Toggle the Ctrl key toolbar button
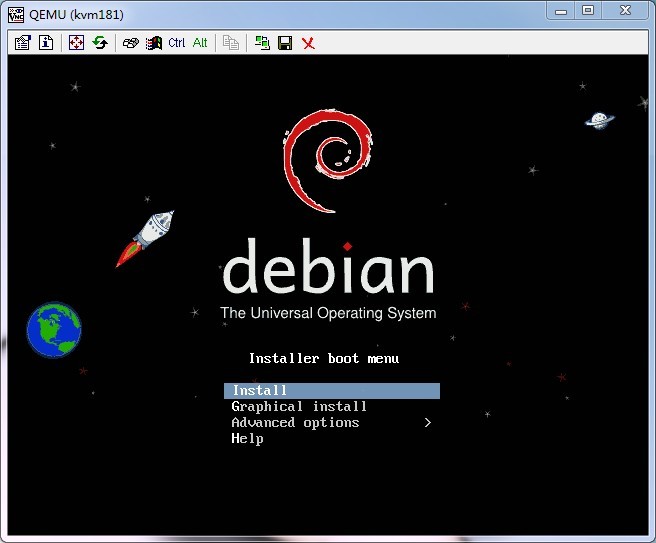 click(177, 42)
